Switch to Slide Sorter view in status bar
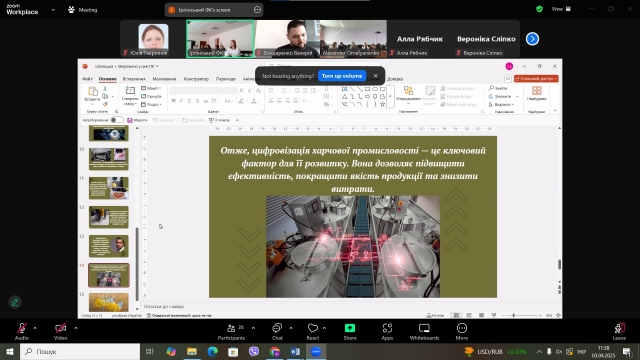The height and width of the screenshot is (360, 640). pos(469,315)
